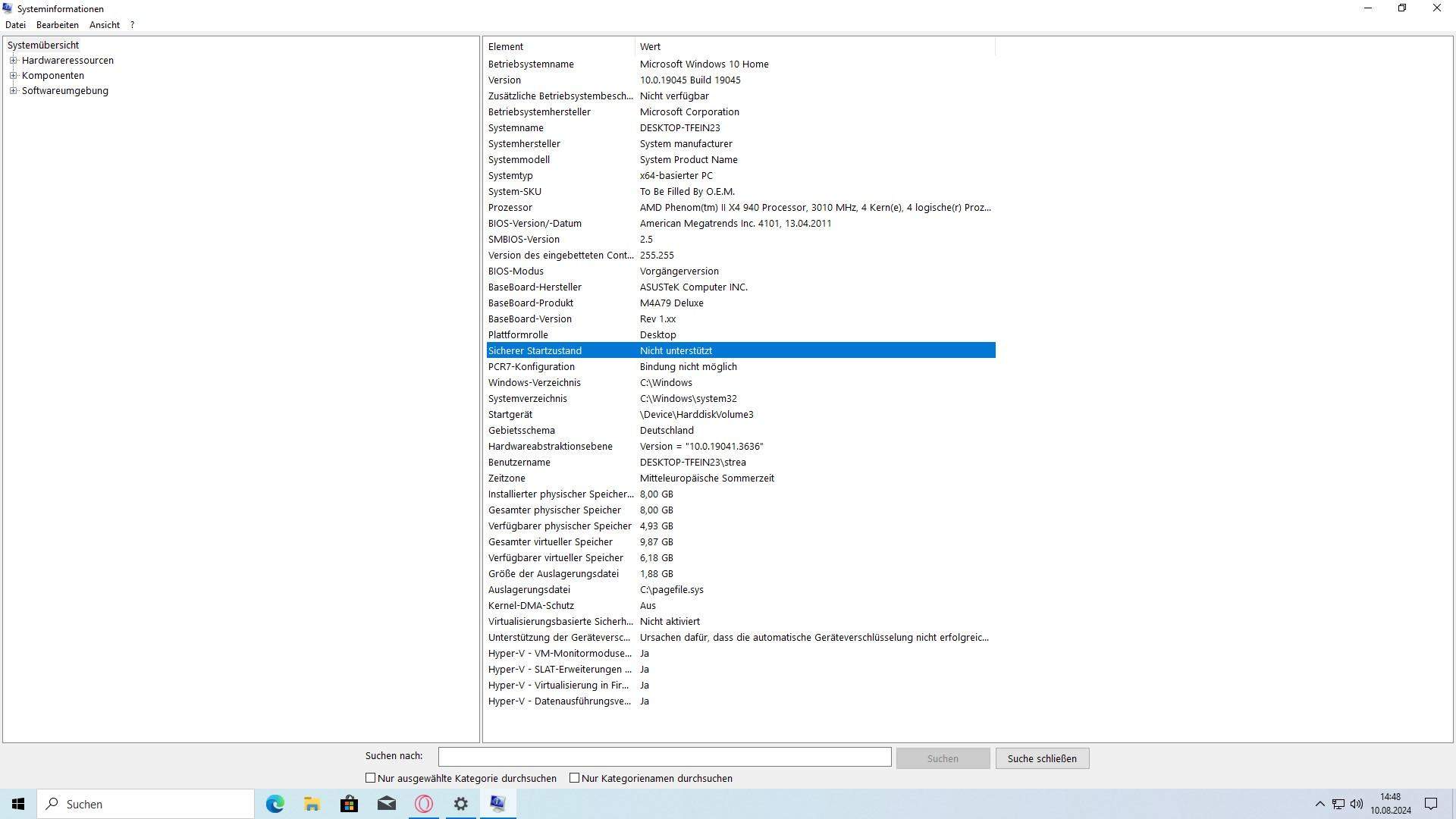Enable 'Nur ausgewählte Kategorie durchsuchen'
This screenshot has width=1456, height=819.
pos(370,777)
